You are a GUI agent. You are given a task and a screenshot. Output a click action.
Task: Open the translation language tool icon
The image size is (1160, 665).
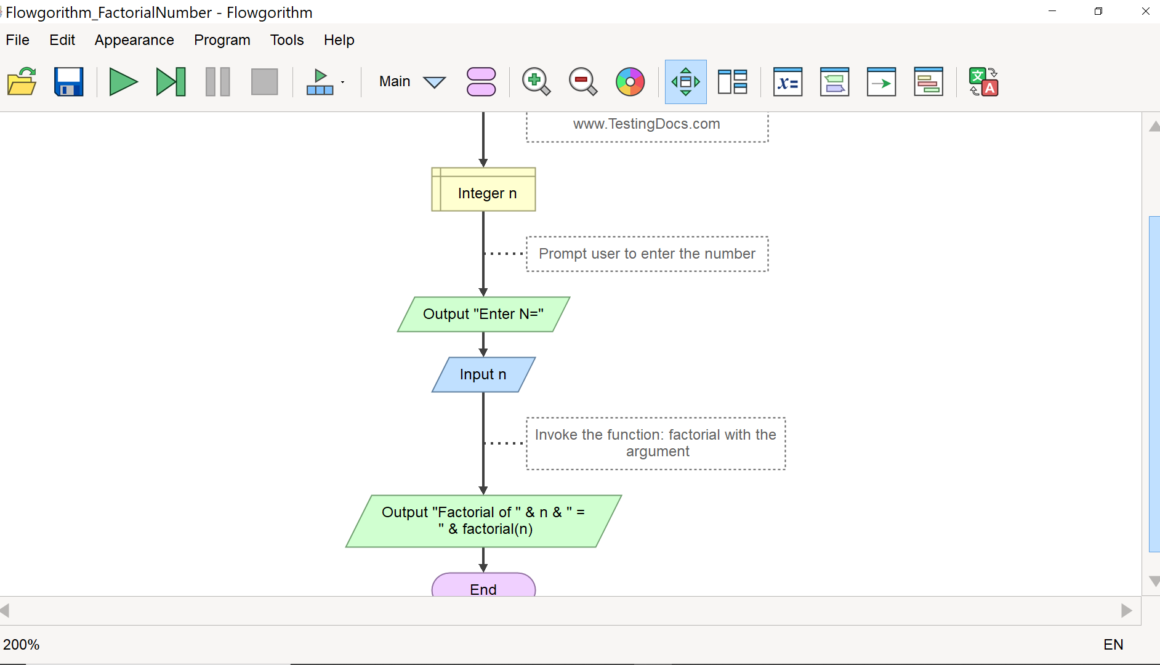(983, 82)
